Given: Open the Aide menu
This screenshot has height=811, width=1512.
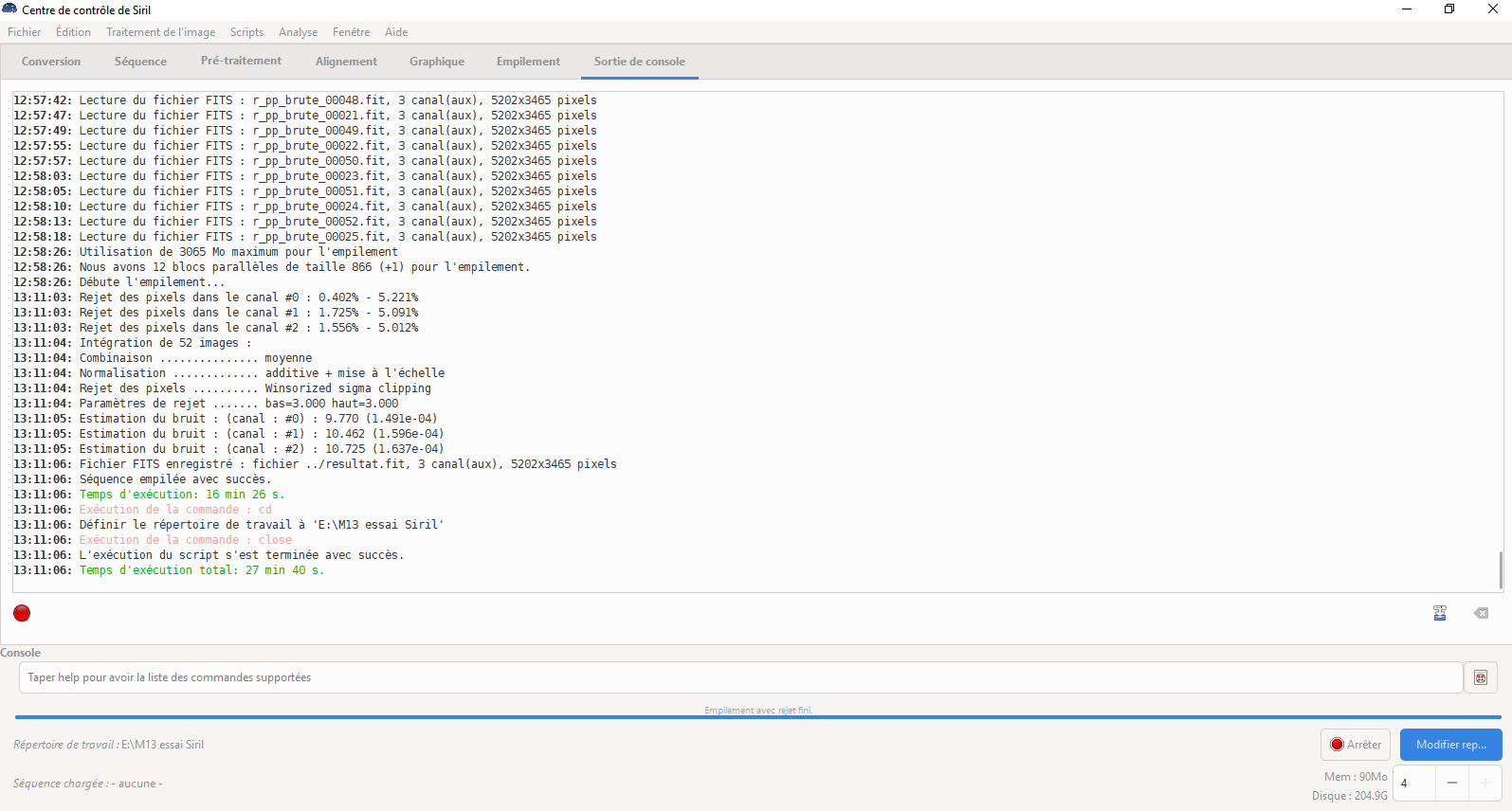Looking at the screenshot, I should 396,32.
